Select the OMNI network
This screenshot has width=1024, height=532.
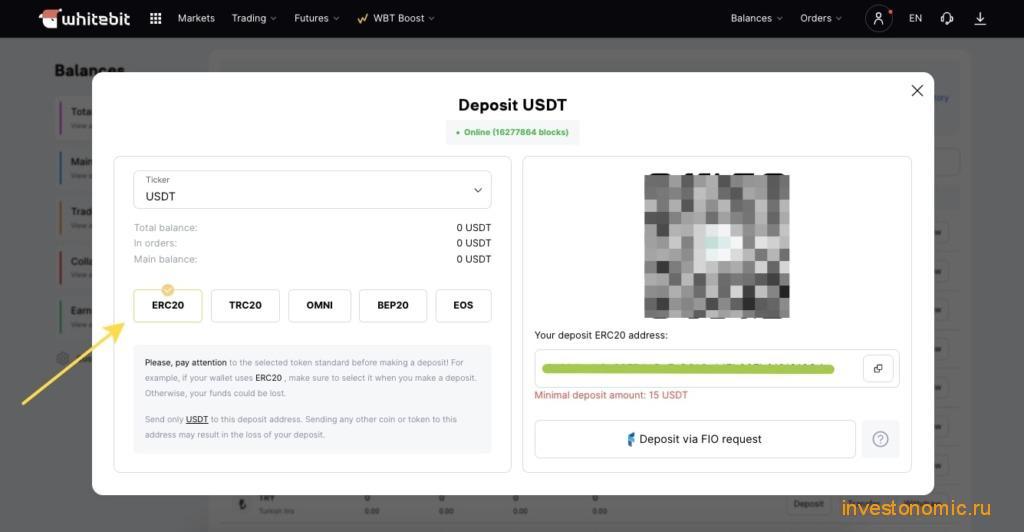pyautogui.click(x=319, y=305)
